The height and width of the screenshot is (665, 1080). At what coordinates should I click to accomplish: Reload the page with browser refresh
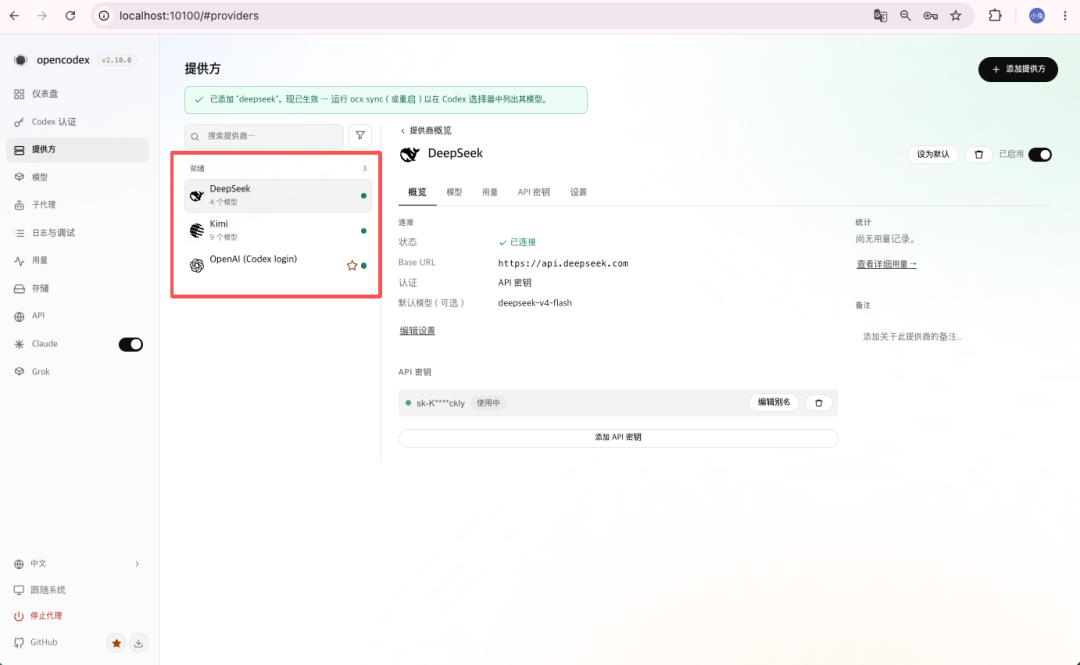tap(70, 15)
